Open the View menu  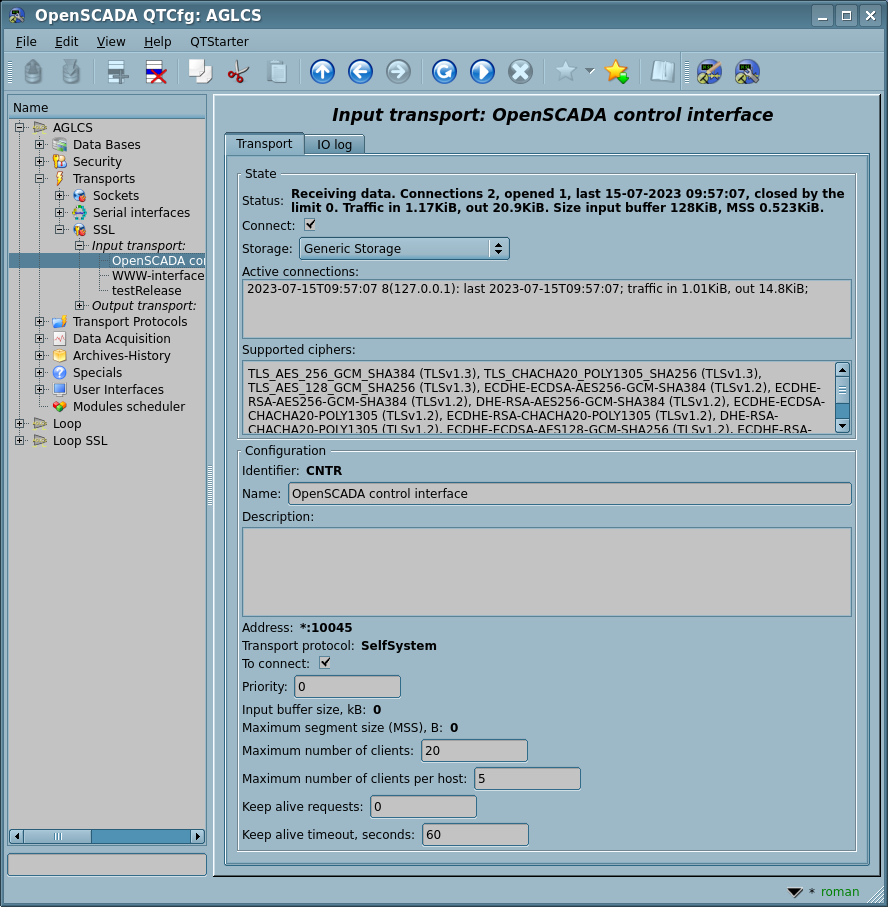point(110,42)
